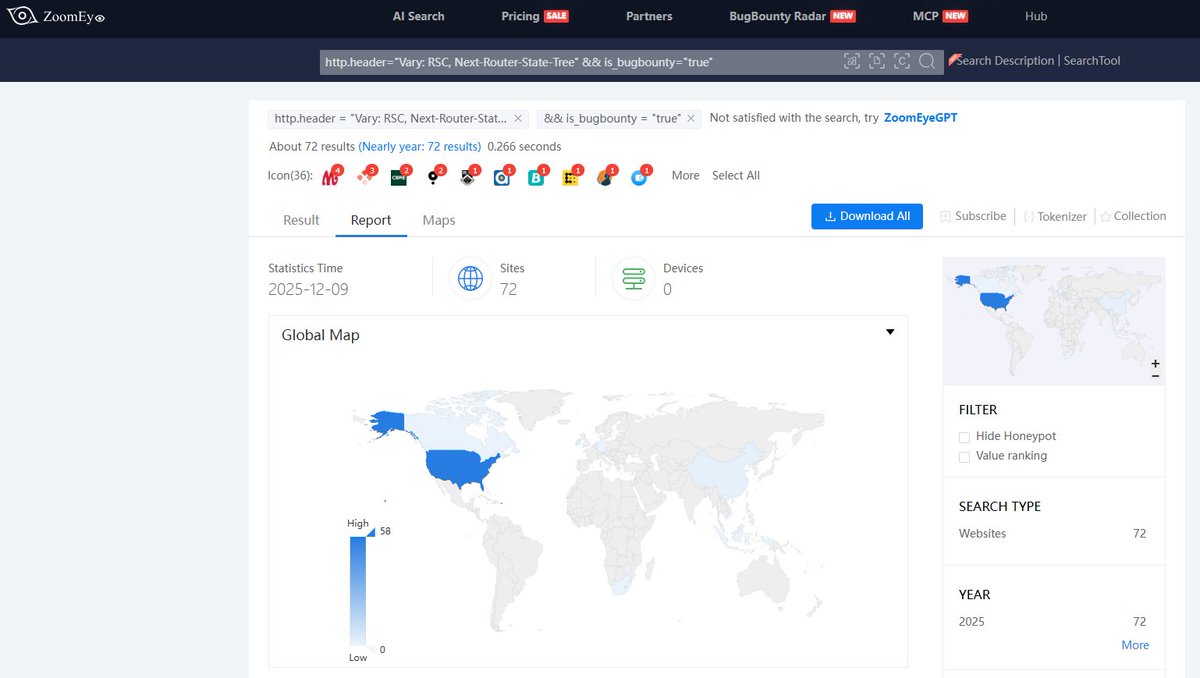Remove the is_bugbounty filter tag
This screenshot has width=1200, height=678.
(x=692, y=118)
